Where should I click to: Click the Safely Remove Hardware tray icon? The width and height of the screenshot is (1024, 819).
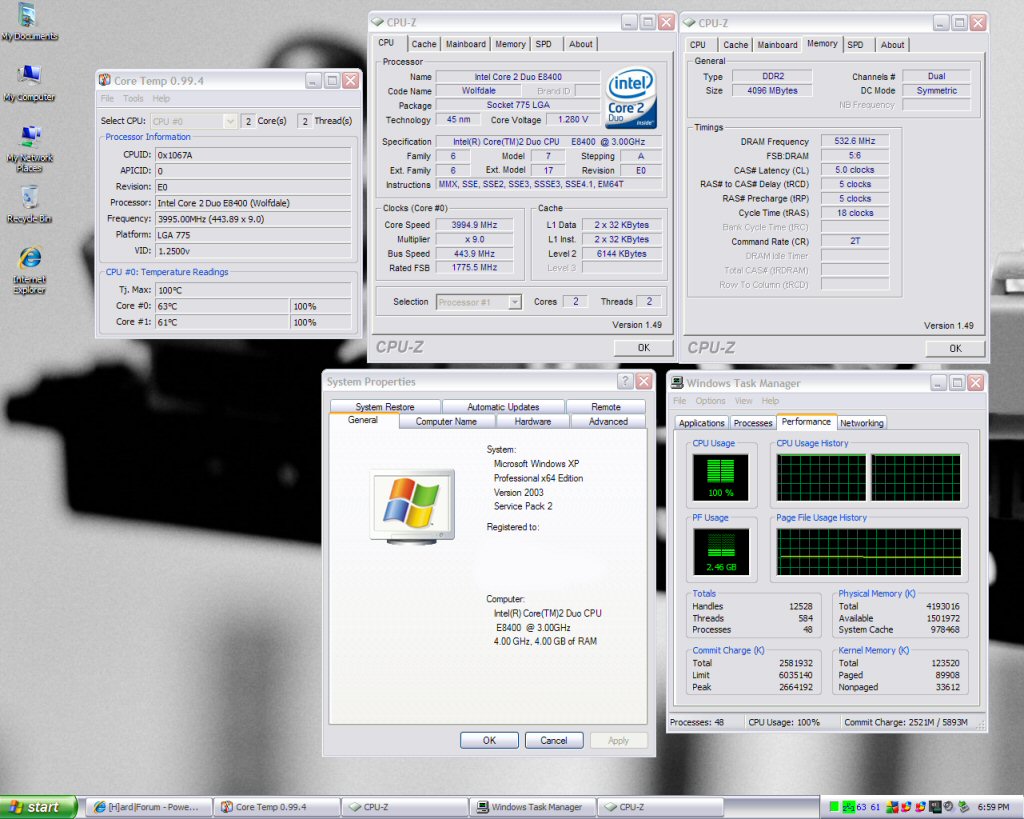coord(963,807)
